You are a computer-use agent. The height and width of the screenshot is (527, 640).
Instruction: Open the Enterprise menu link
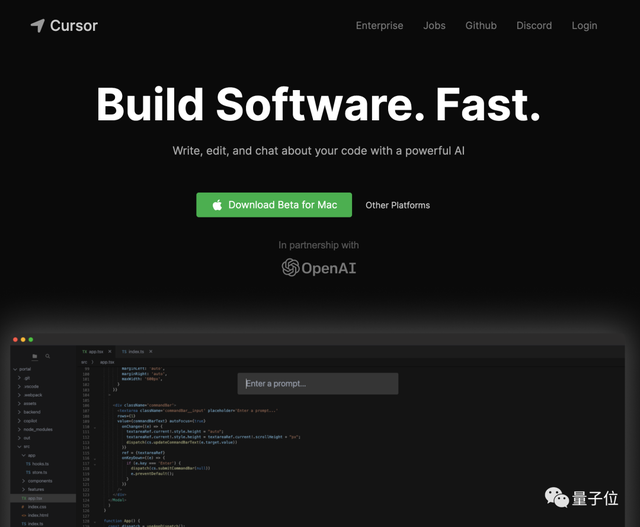point(379,26)
